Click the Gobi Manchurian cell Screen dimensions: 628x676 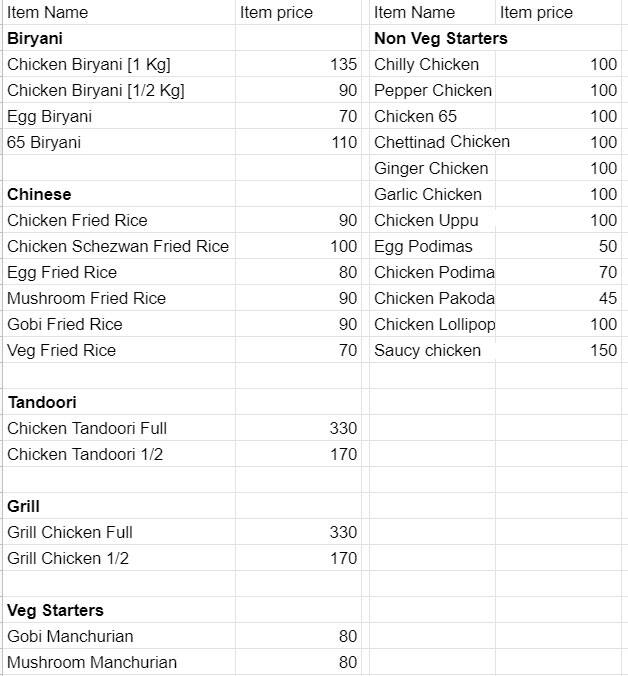click(70, 636)
